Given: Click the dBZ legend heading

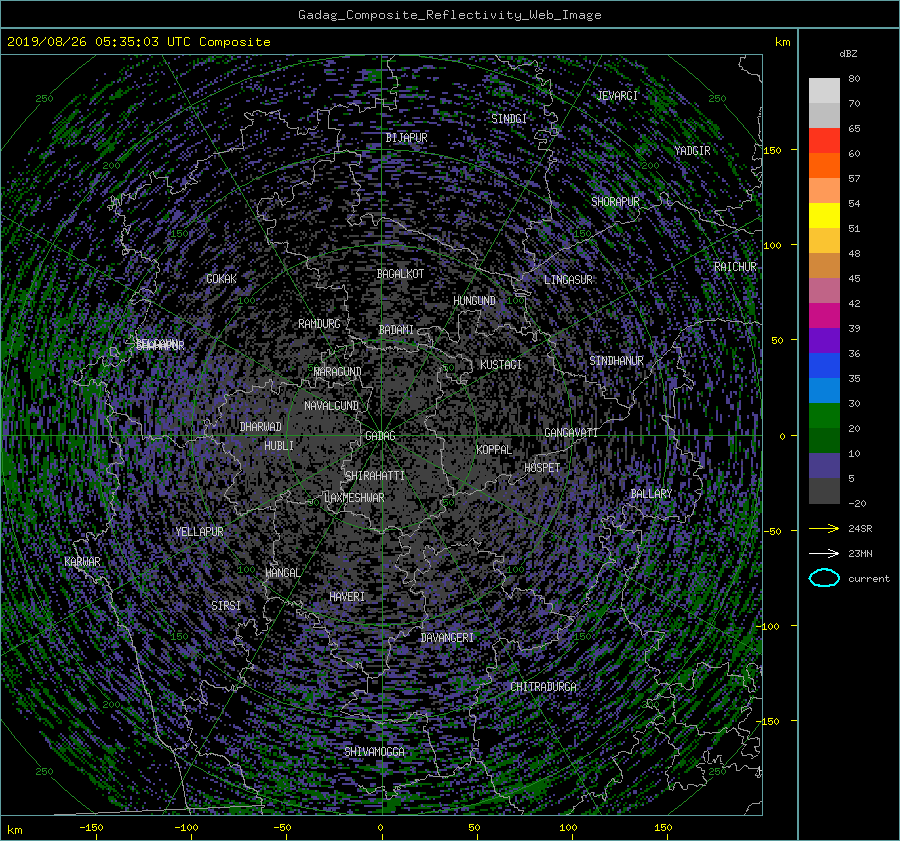Looking at the screenshot, I should pos(848,54).
